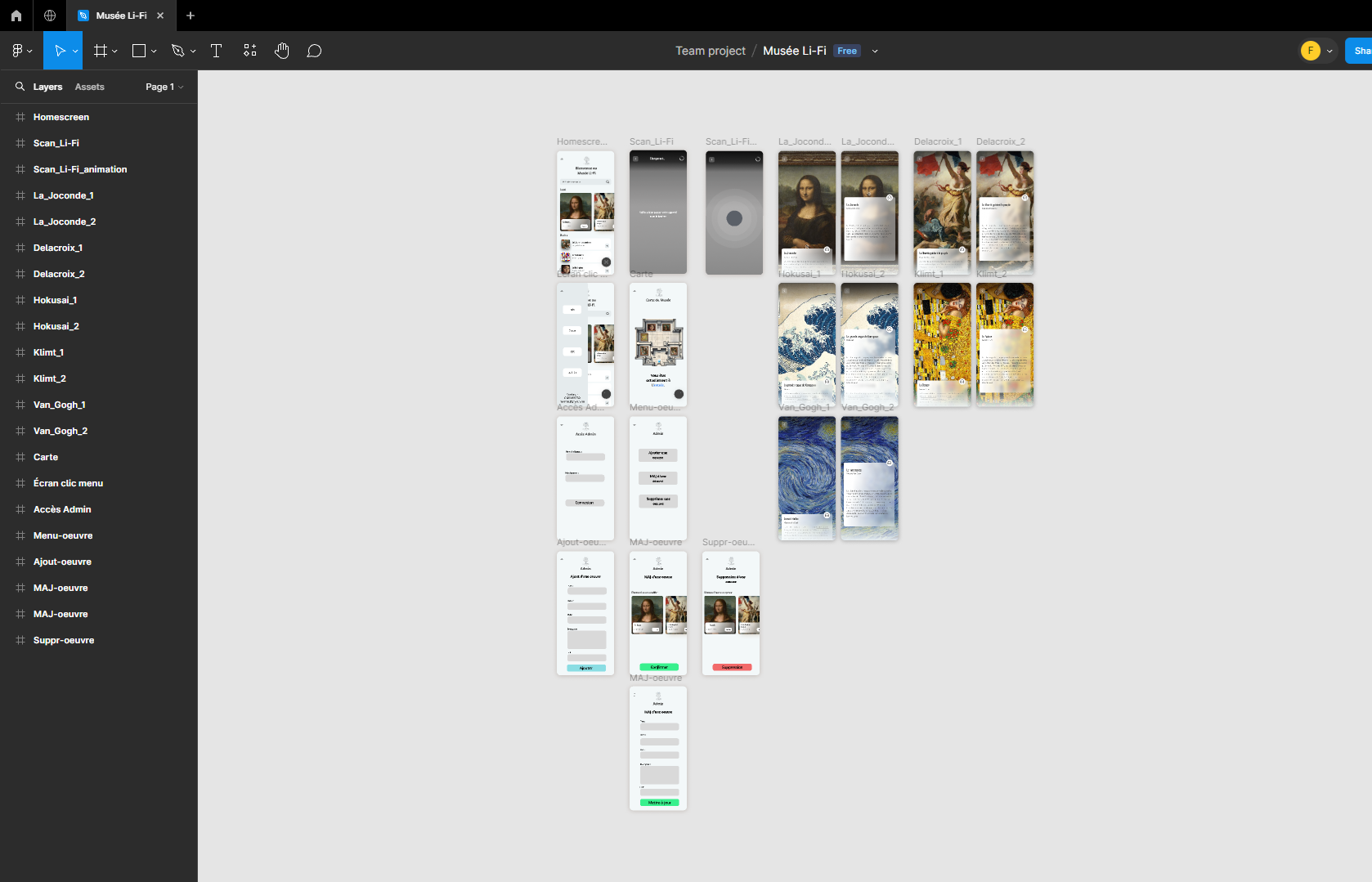Click the Carte museum map frame
Screen dimensions: 1372x882
[x=658, y=345]
